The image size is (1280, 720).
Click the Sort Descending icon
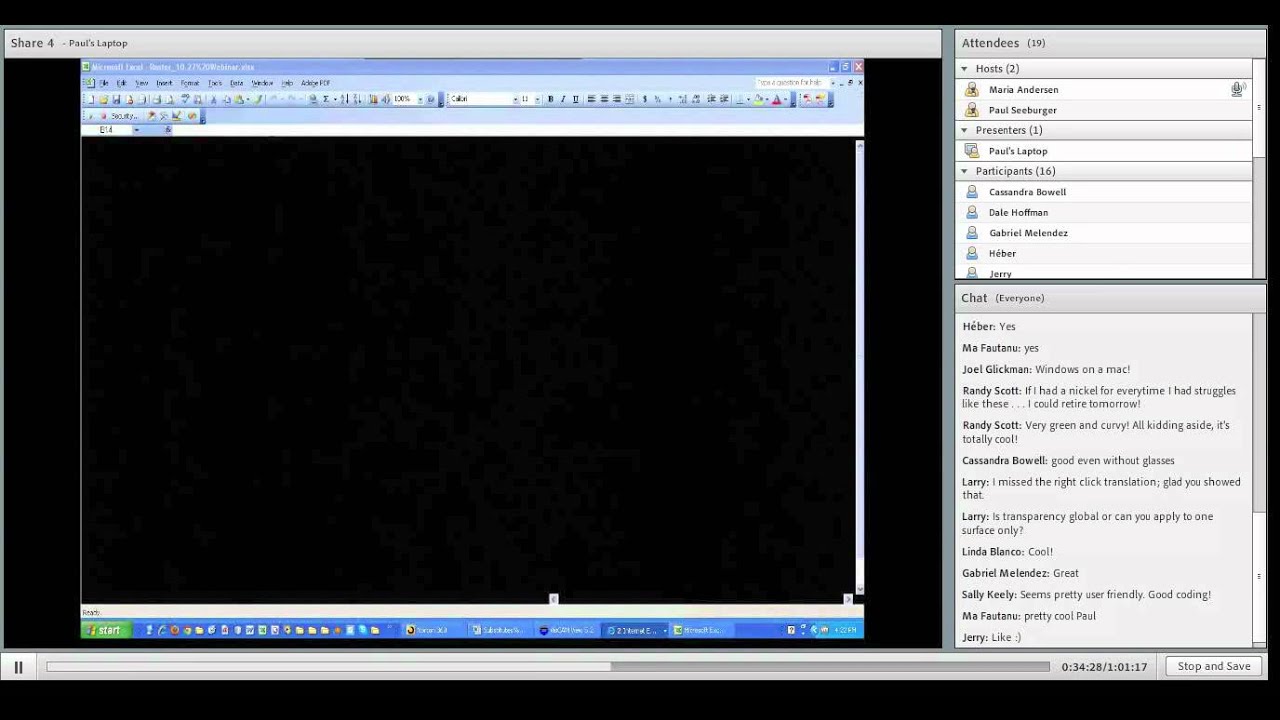pos(357,99)
